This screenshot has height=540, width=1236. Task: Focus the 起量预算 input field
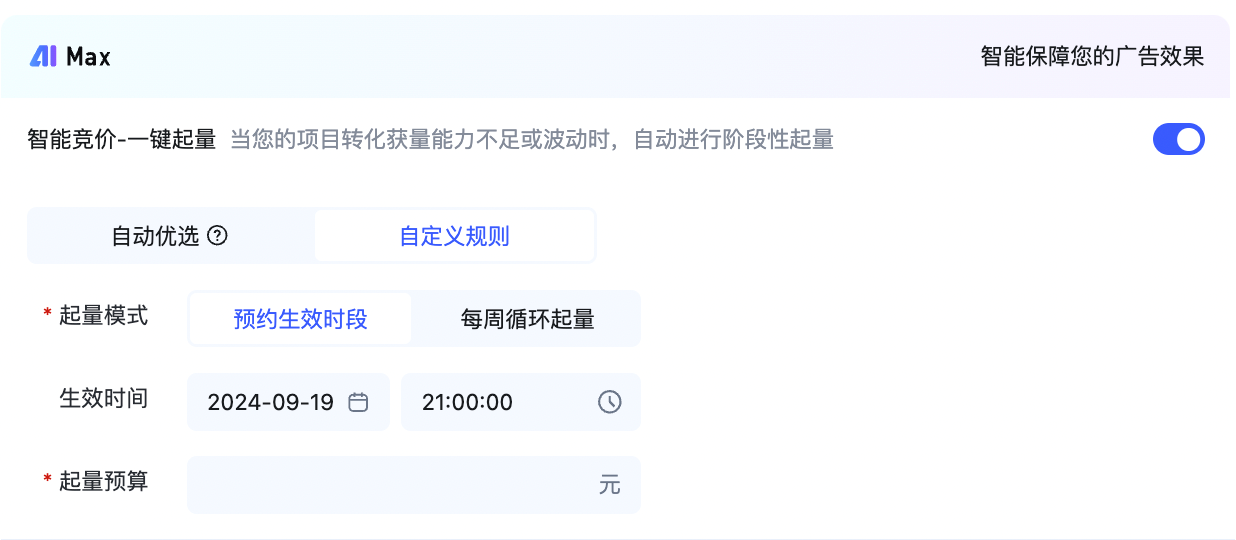point(414,485)
